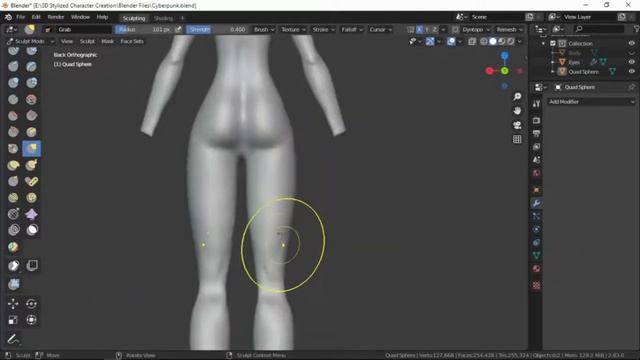Open the Modifiers wrench properties tab
Image resolution: width=640 pixels, height=360 pixels.
(x=536, y=203)
